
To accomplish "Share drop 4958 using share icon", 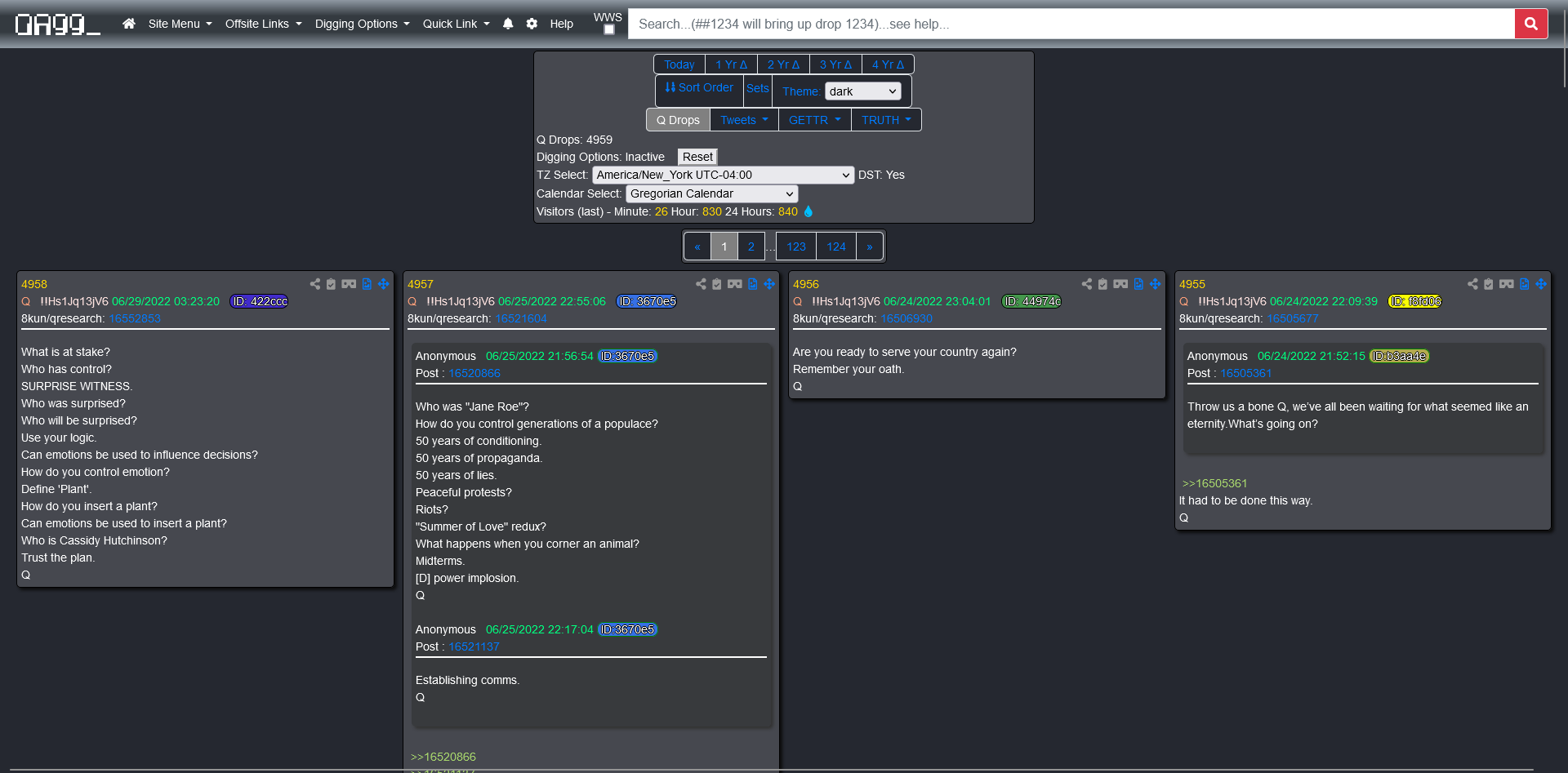I will pos(314,284).
